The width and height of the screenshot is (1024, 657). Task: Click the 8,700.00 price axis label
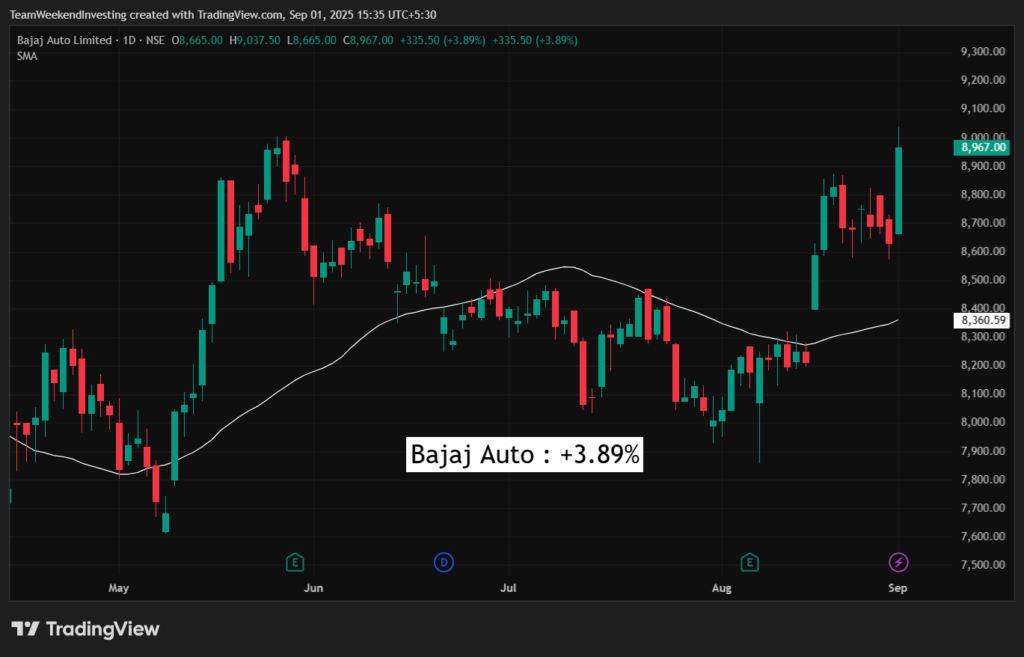983,223
